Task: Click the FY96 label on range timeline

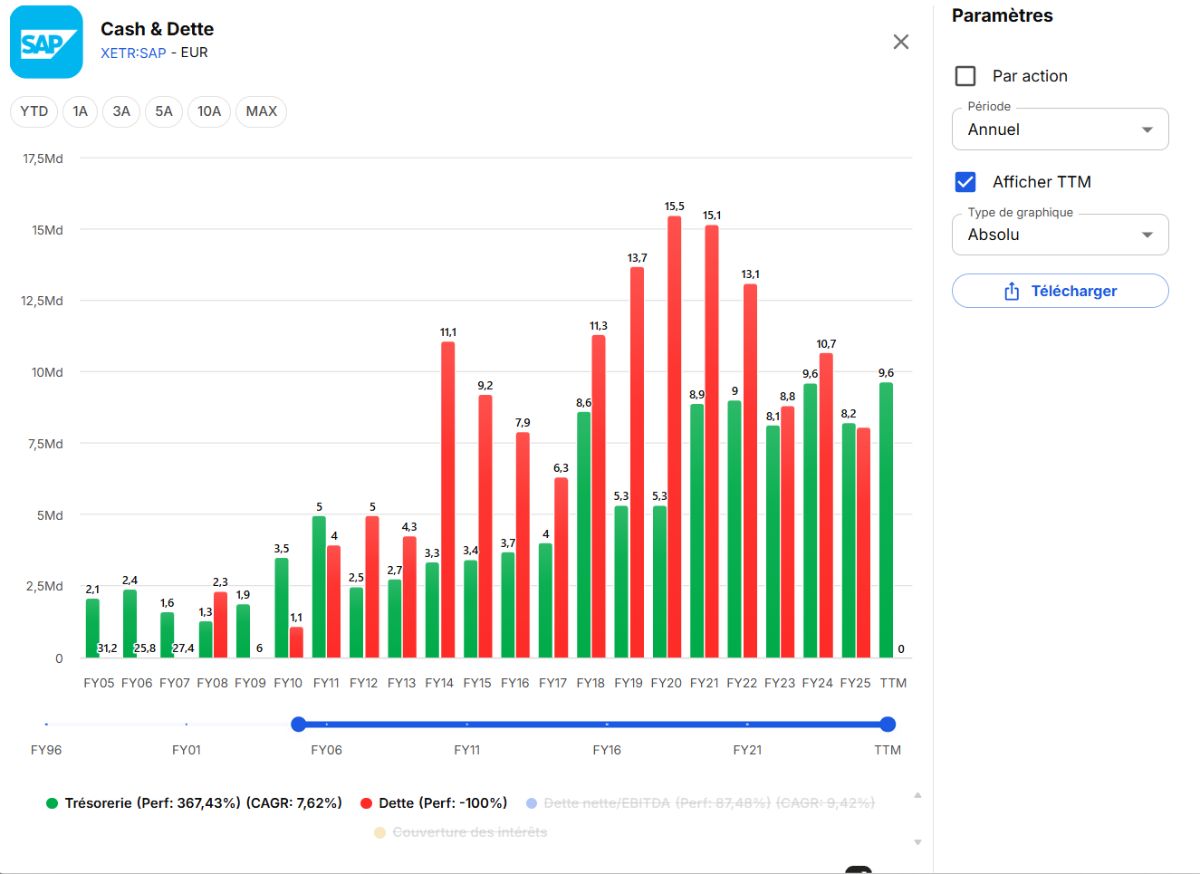Action: coord(45,750)
